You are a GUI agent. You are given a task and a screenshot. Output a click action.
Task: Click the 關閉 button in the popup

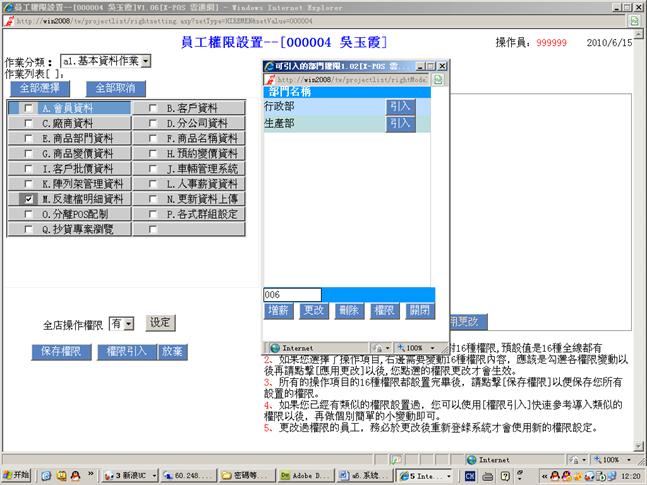coord(419,311)
